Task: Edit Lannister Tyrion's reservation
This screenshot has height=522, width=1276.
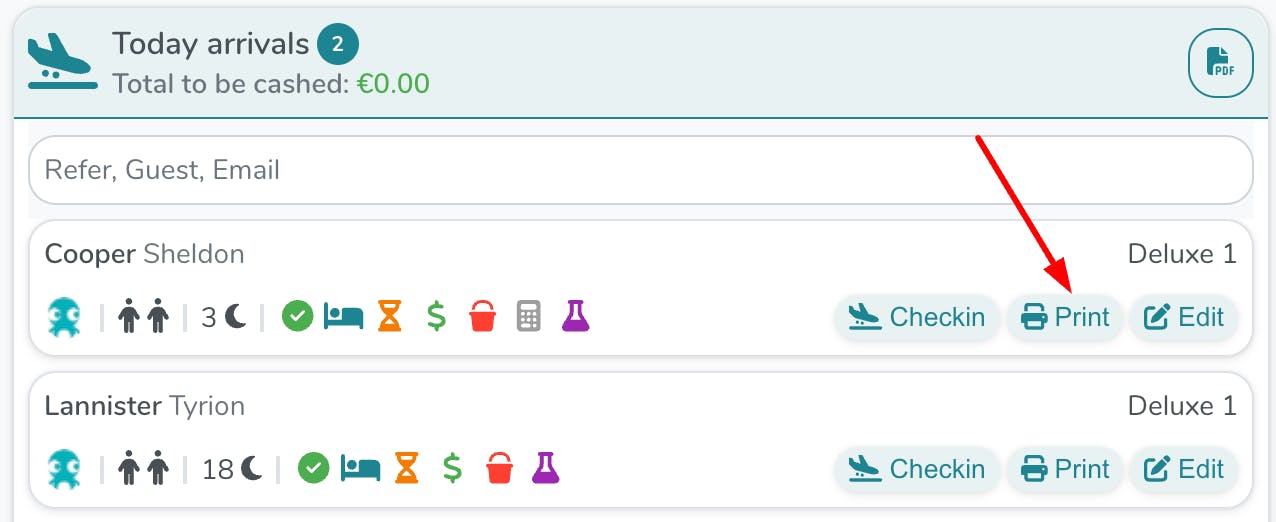Action: click(x=1185, y=469)
